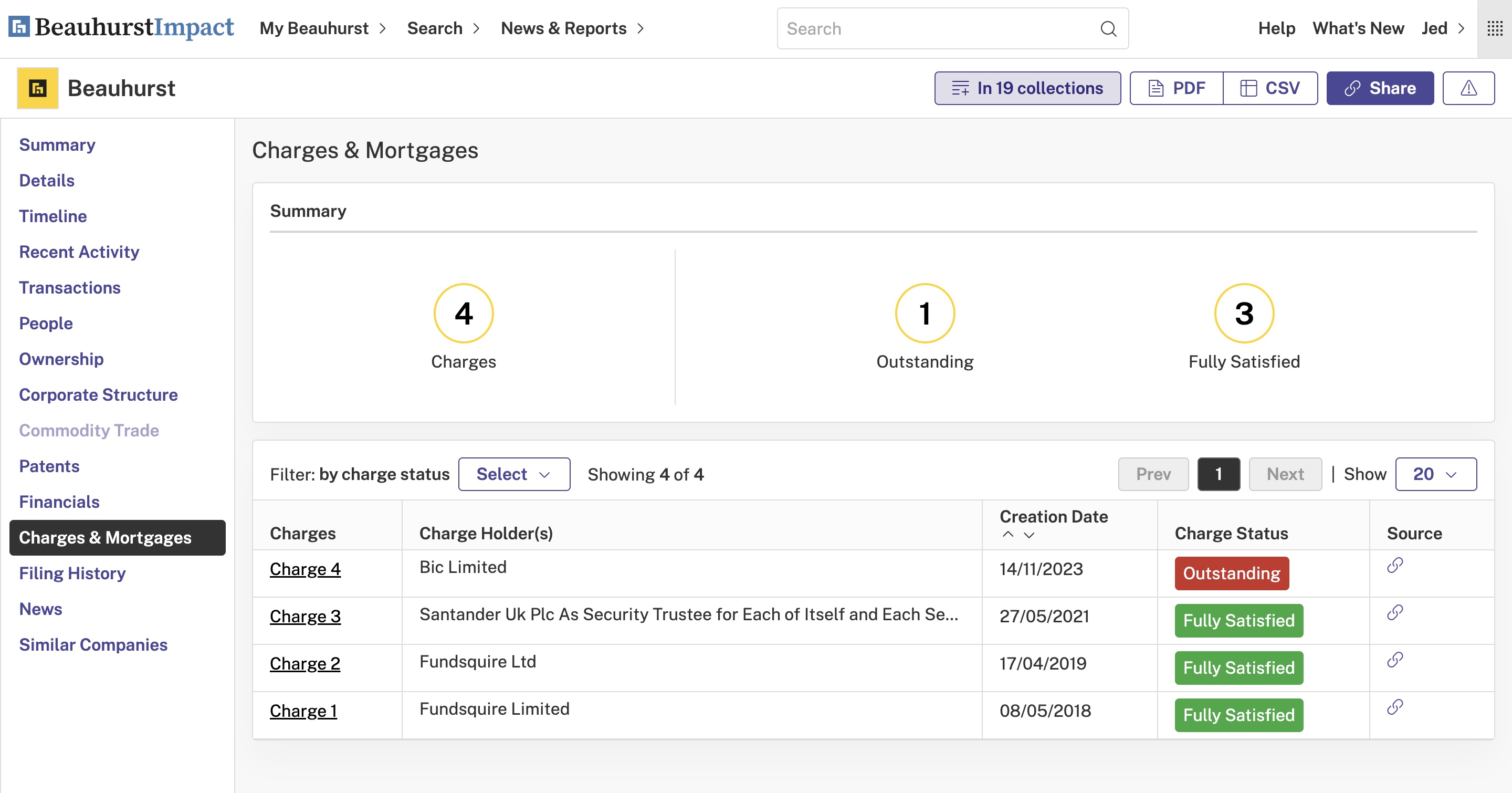The image size is (1512, 793).
Task: Open source link for Charge 2
Action: coord(1395,660)
